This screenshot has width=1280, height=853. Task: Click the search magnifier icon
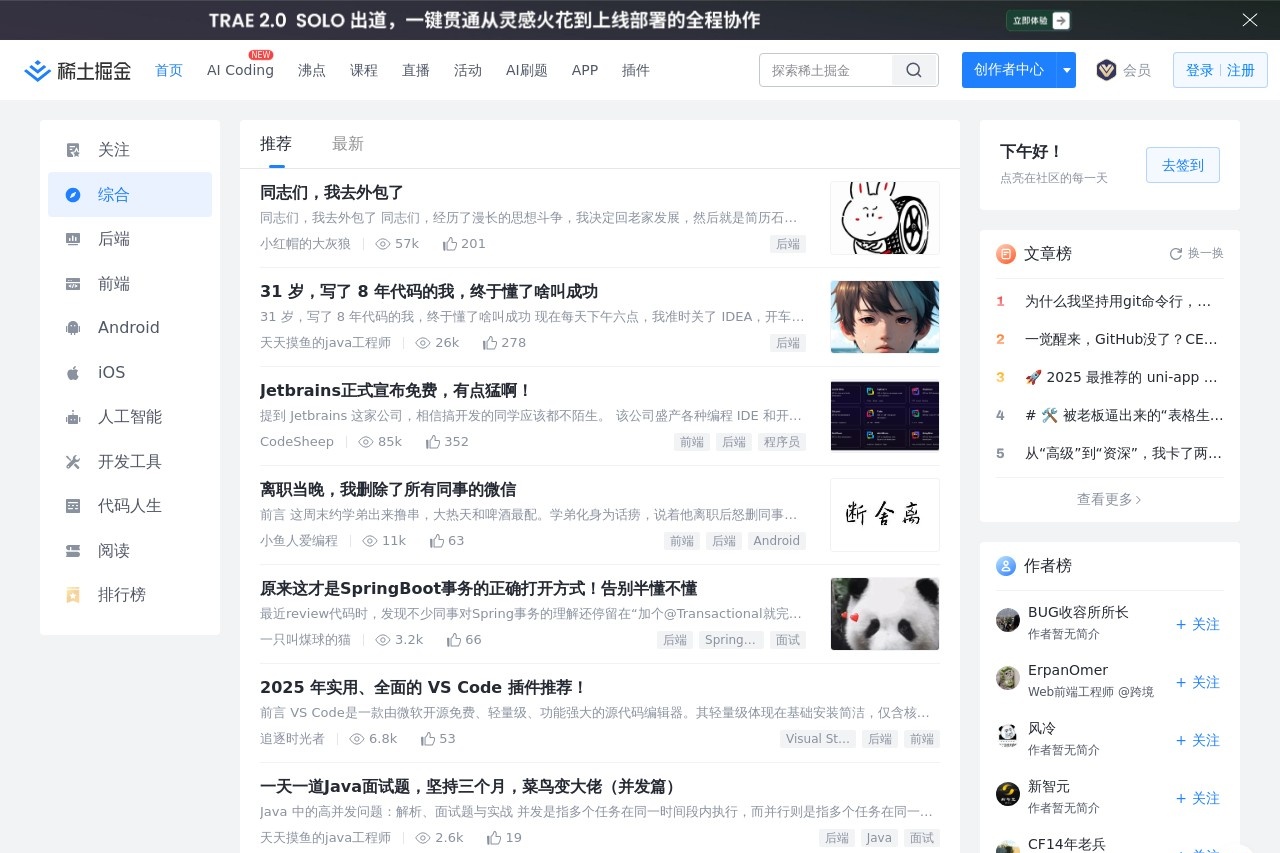pos(914,70)
